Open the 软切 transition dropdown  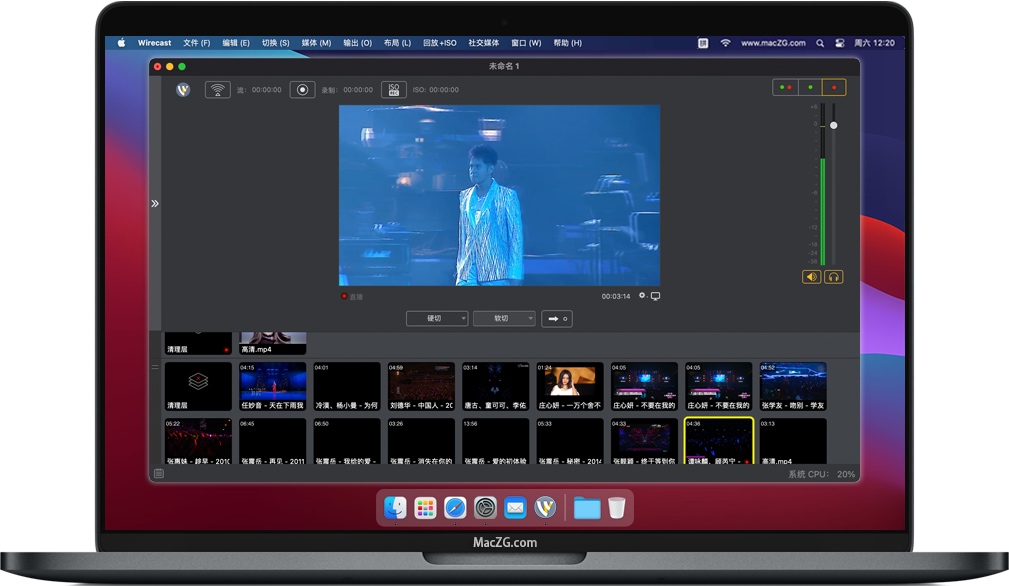(x=504, y=318)
